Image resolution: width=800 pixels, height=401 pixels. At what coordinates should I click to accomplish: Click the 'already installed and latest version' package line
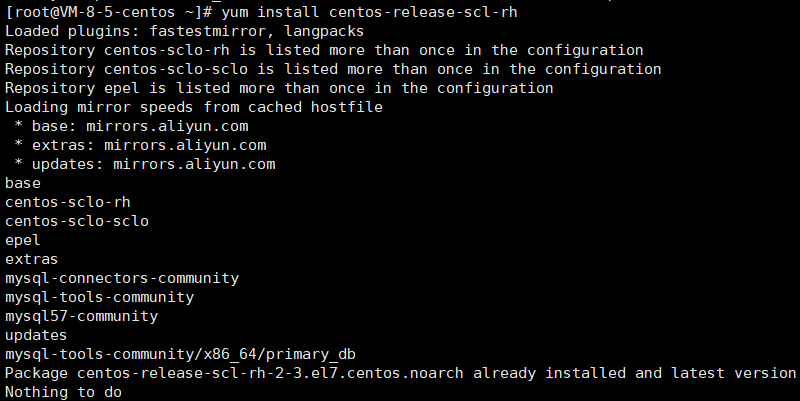coord(400,373)
